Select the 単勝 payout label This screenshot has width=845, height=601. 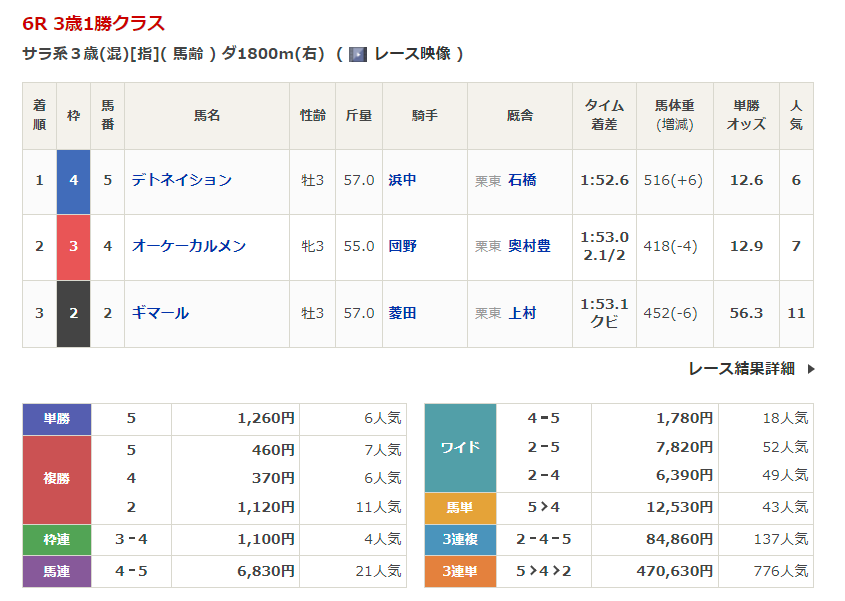tap(57, 420)
